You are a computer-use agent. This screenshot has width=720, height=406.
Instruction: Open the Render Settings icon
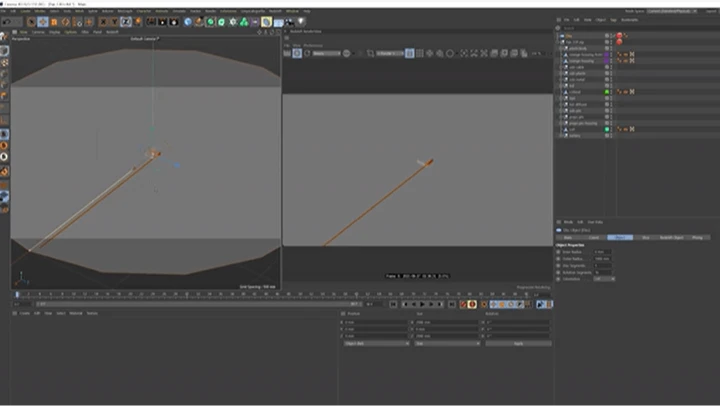click(x=174, y=22)
